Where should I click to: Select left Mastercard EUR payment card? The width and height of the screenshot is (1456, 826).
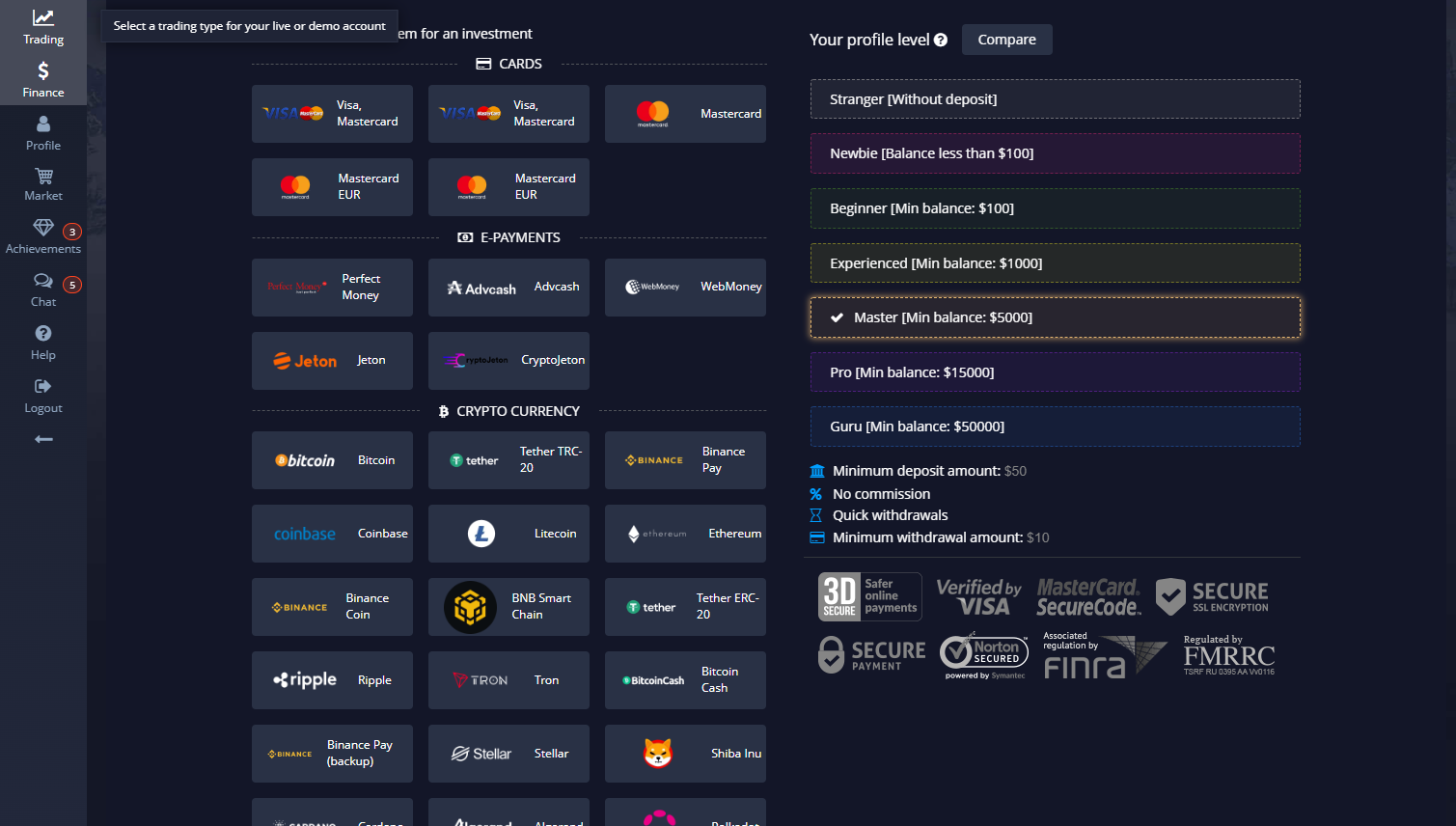332,187
